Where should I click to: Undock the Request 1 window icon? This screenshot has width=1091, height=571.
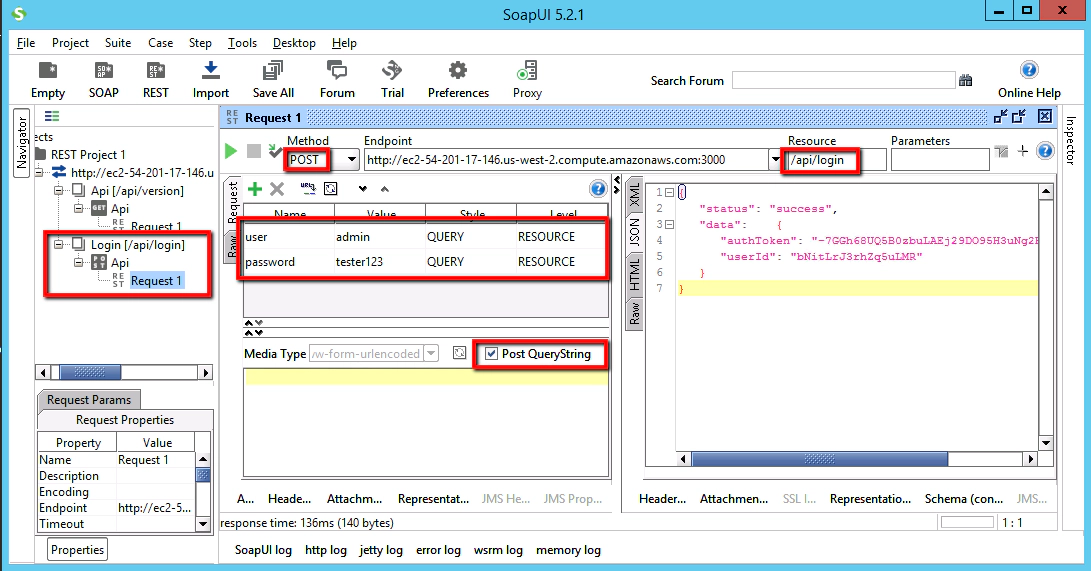[x=1001, y=117]
